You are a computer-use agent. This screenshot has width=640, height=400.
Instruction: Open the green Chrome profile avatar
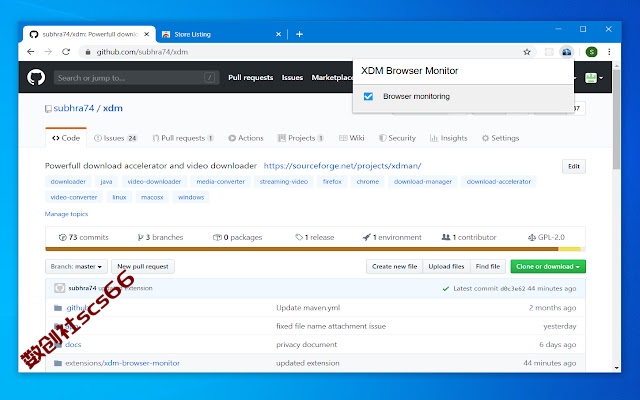tap(591, 52)
